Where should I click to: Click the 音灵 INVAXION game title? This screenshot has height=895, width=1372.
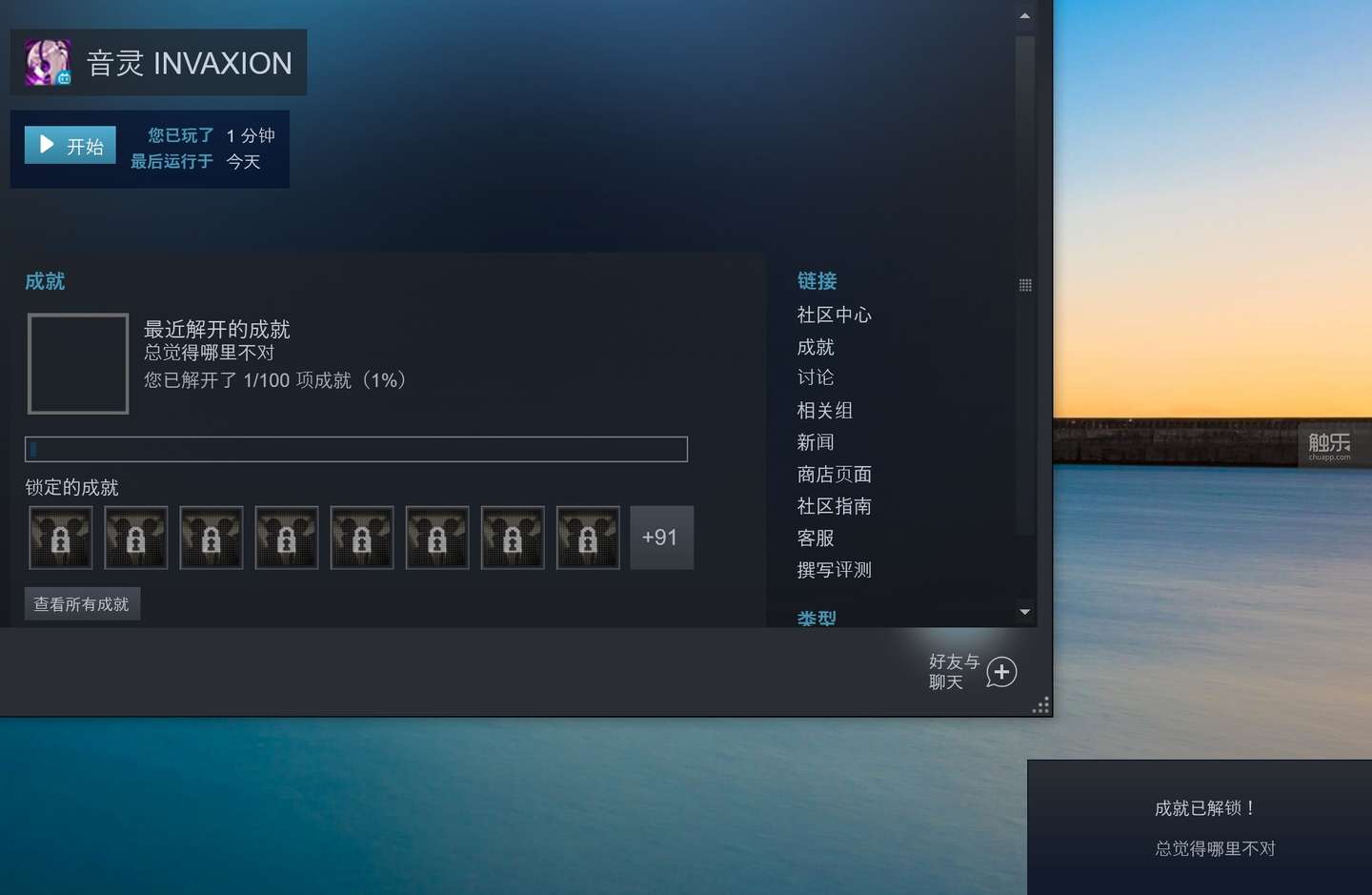point(190,63)
